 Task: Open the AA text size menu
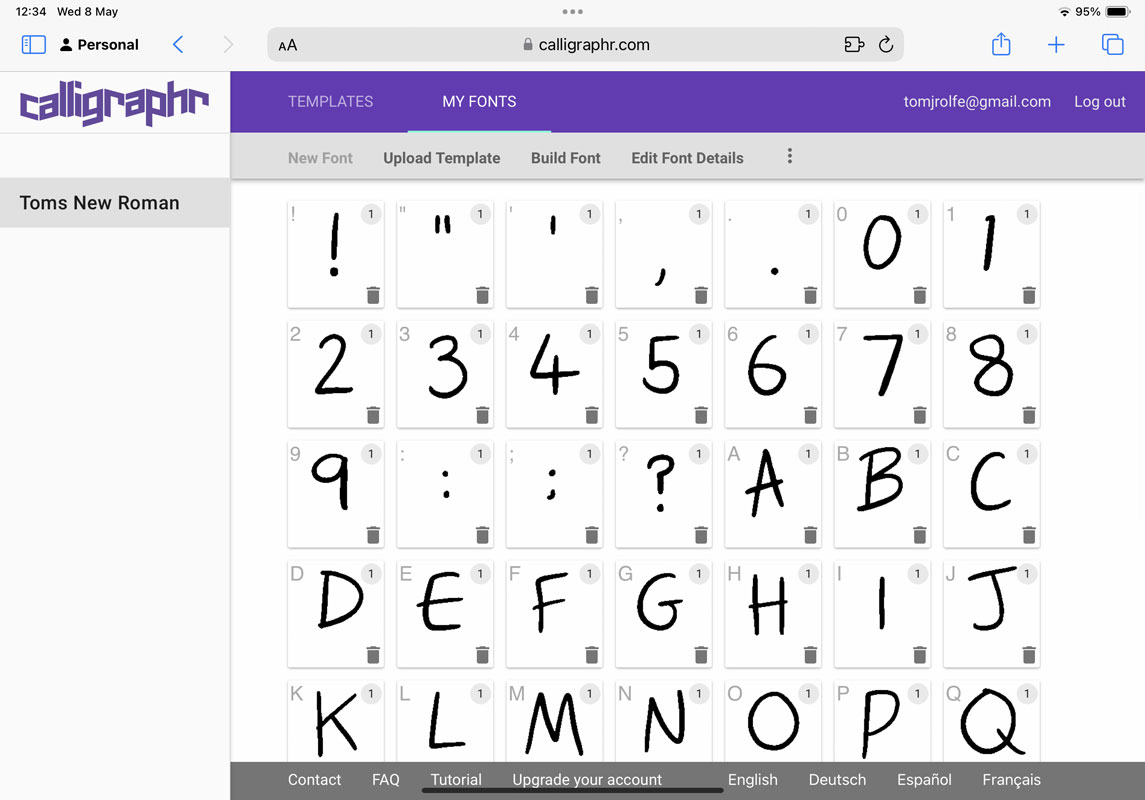[x=288, y=45]
